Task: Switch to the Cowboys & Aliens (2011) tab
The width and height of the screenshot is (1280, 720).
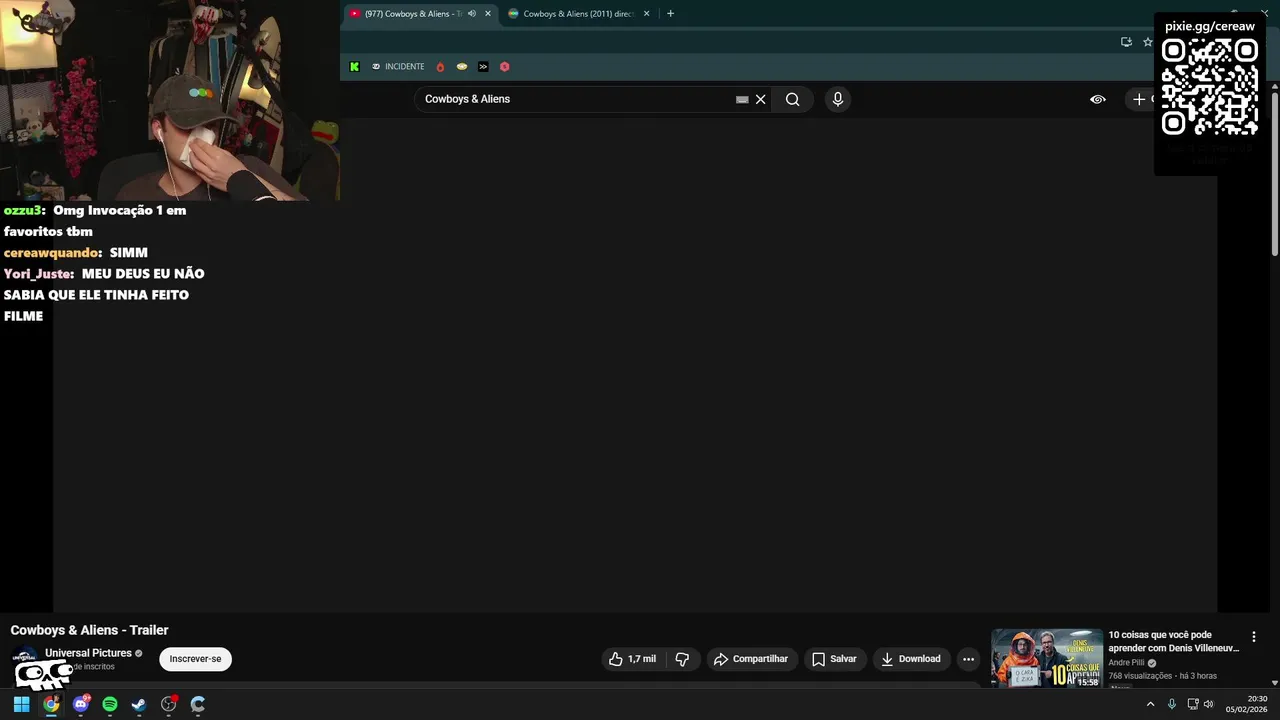Action: (x=578, y=14)
